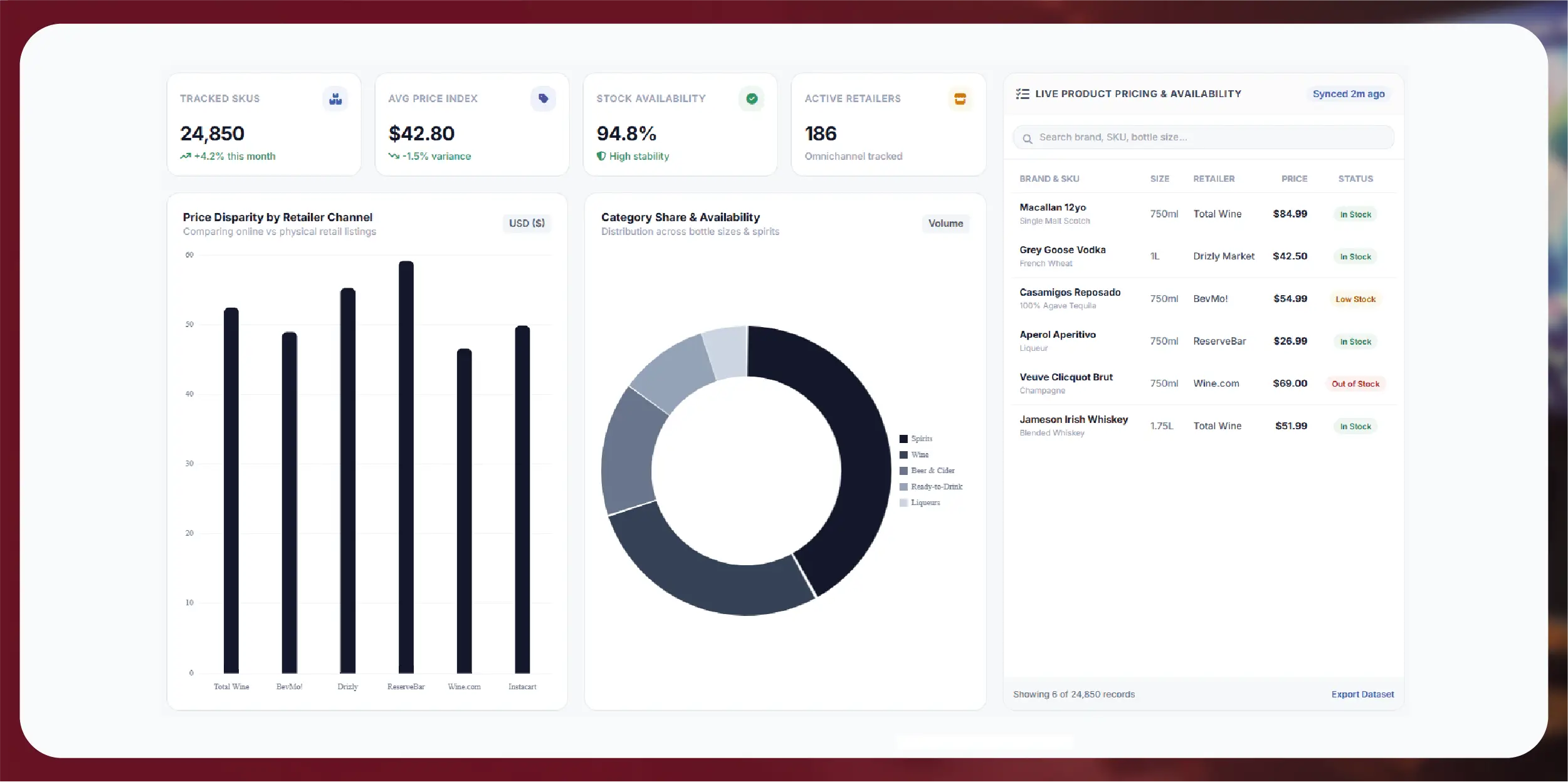Select the Spirits legend swatch
This screenshot has width=1568, height=782.
[x=903, y=439]
